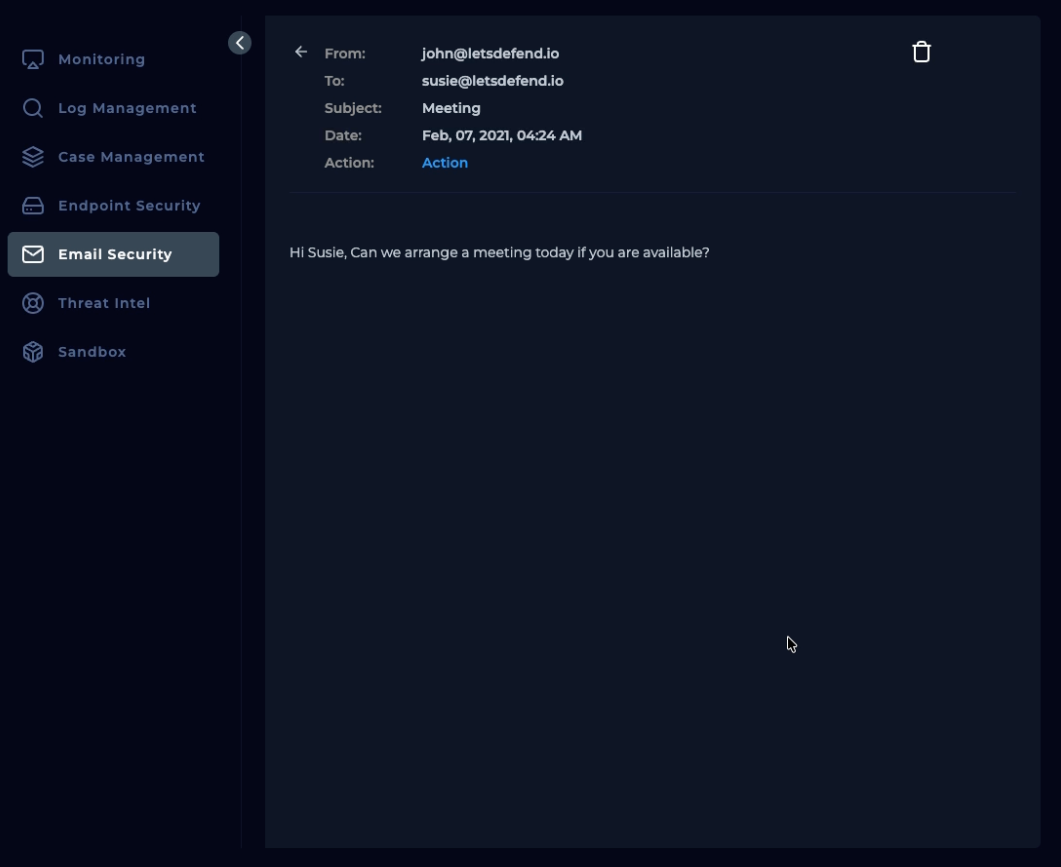Choose the Threat Intel label
Viewport: 1061px width, 867px height.
coord(104,303)
